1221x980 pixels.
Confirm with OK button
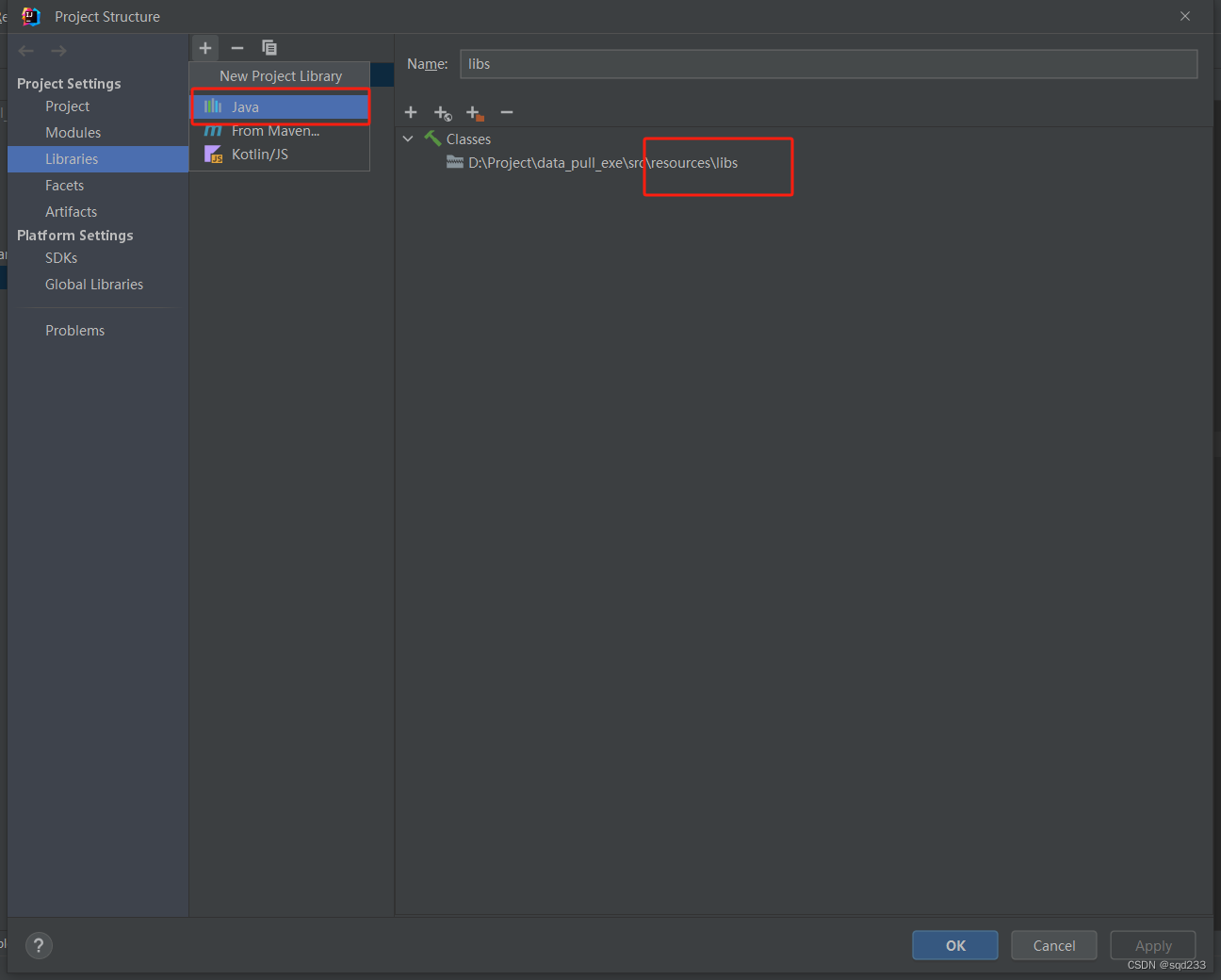pos(955,945)
